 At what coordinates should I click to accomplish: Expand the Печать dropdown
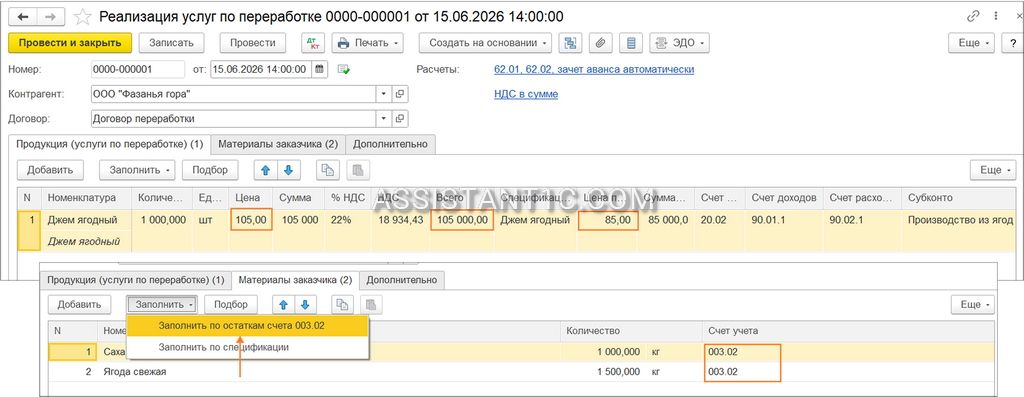pyautogui.click(x=368, y=43)
